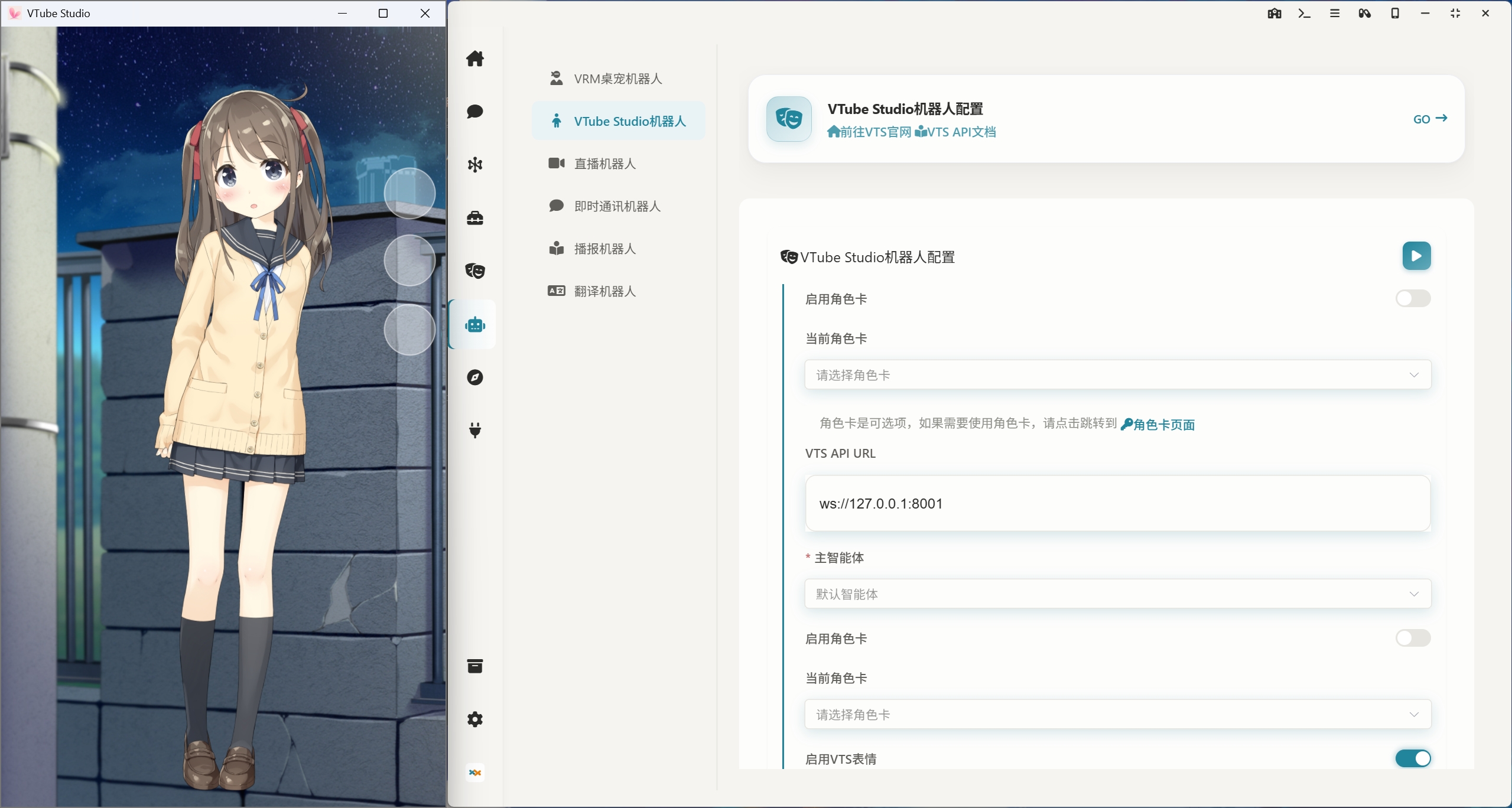Select the VTube Studio机器人 menu item
Viewport: 1512px width, 808px height.
tap(619, 121)
